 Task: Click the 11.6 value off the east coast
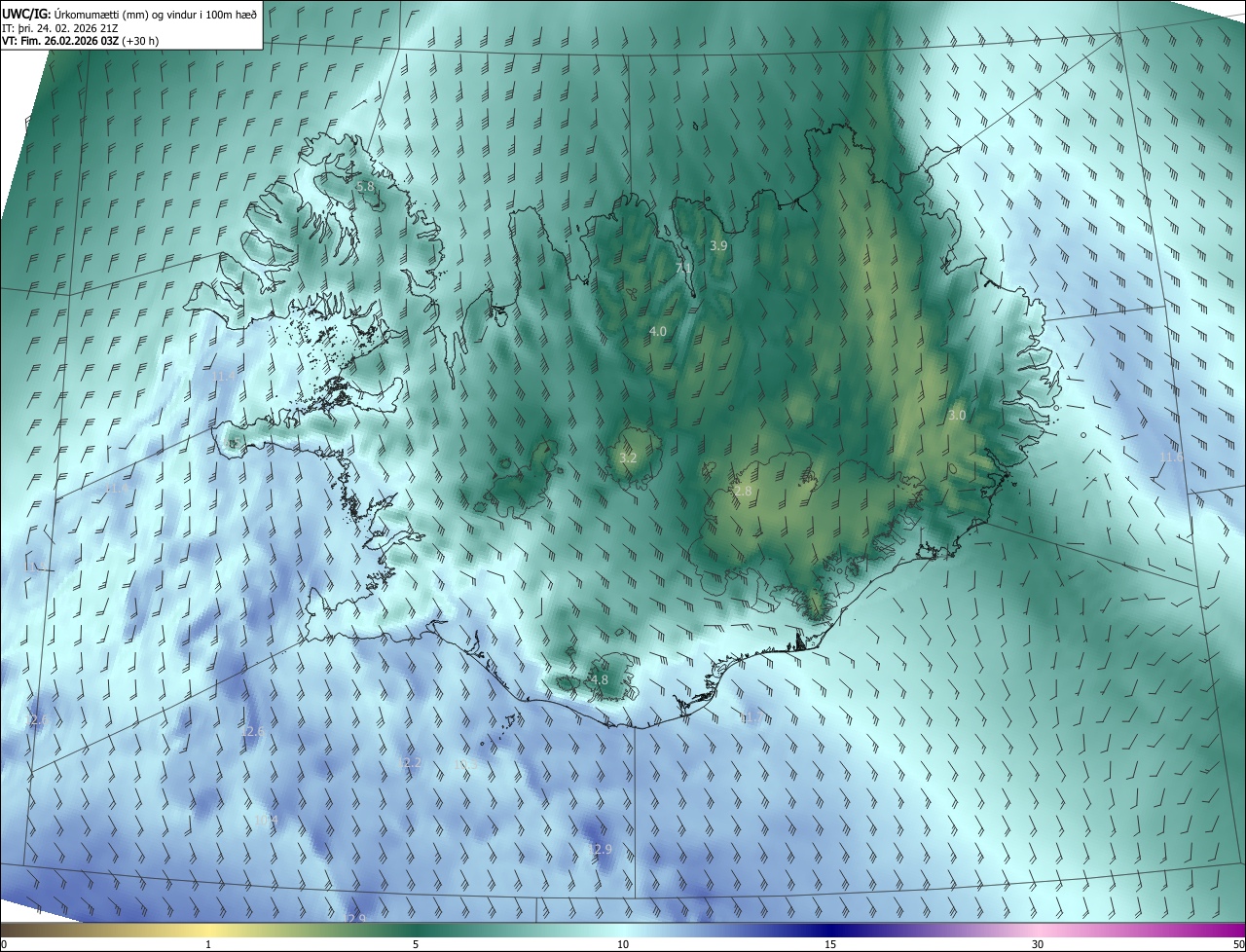(x=1172, y=458)
